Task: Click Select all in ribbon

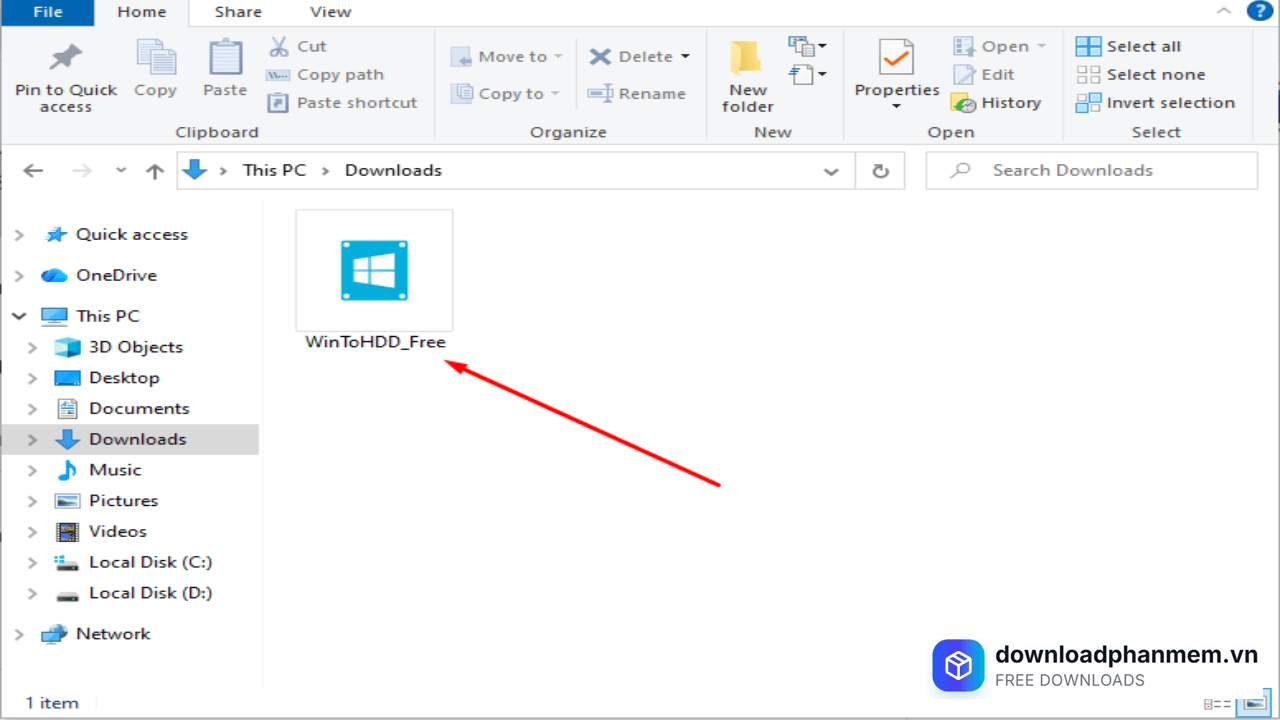Action: click(1129, 46)
